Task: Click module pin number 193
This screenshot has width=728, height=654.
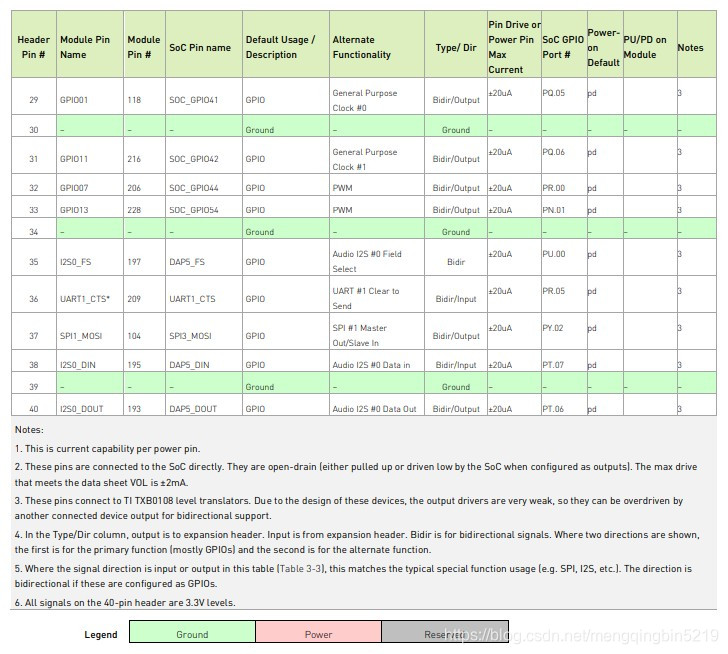Action: (x=134, y=409)
